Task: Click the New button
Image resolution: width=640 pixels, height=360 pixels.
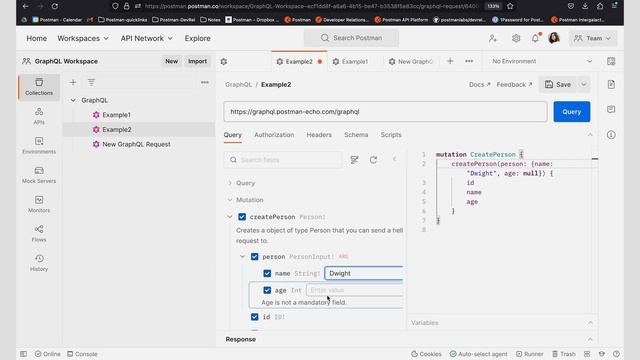Action: [171, 61]
